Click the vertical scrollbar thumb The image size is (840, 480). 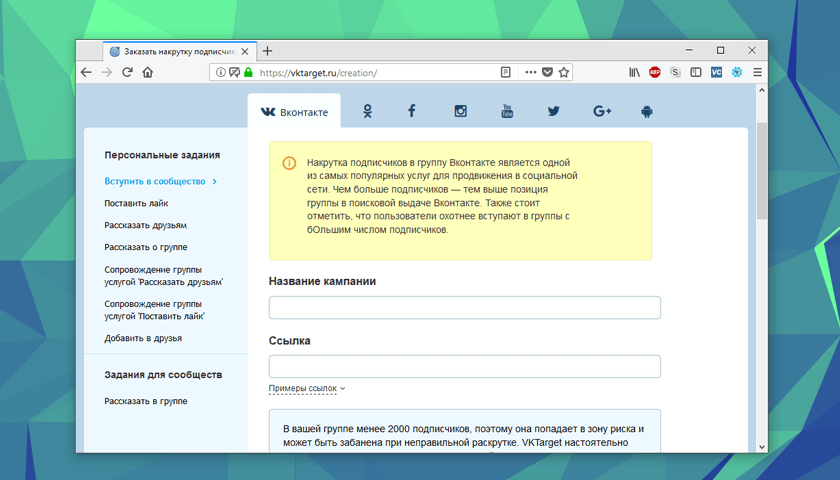762,170
